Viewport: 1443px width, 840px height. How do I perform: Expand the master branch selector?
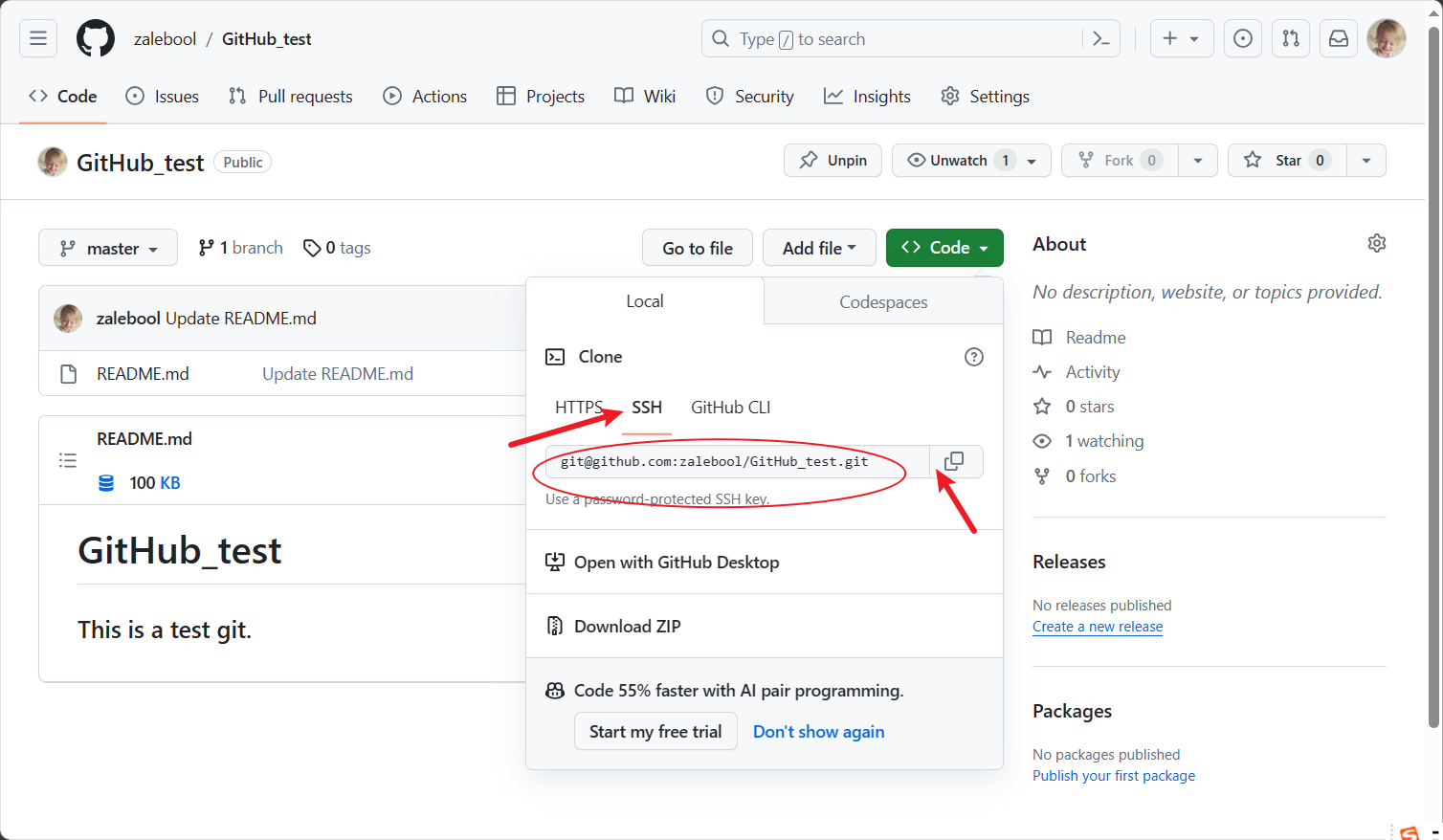tap(108, 248)
